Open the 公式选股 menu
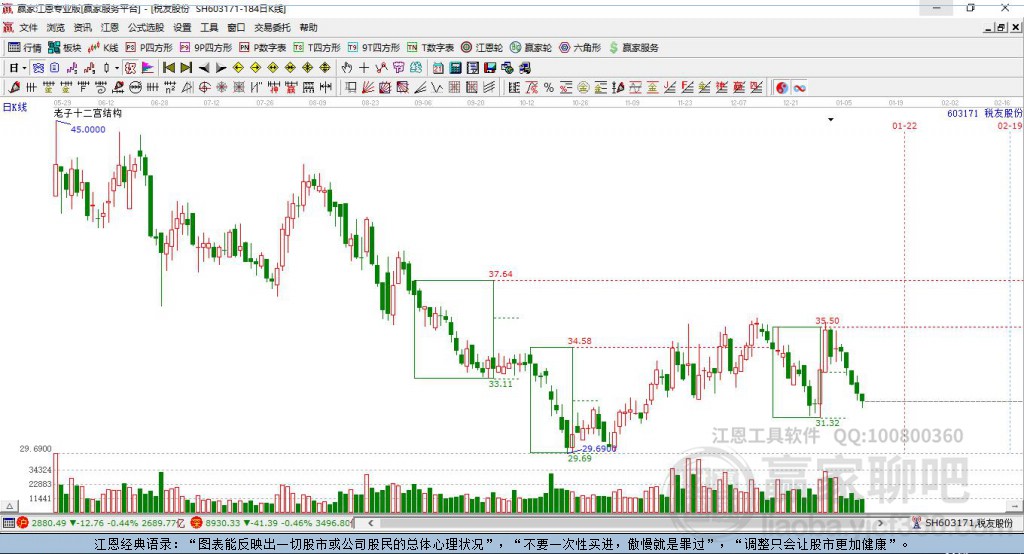This screenshot has height=554, width=1024. [x=146, y=27]
